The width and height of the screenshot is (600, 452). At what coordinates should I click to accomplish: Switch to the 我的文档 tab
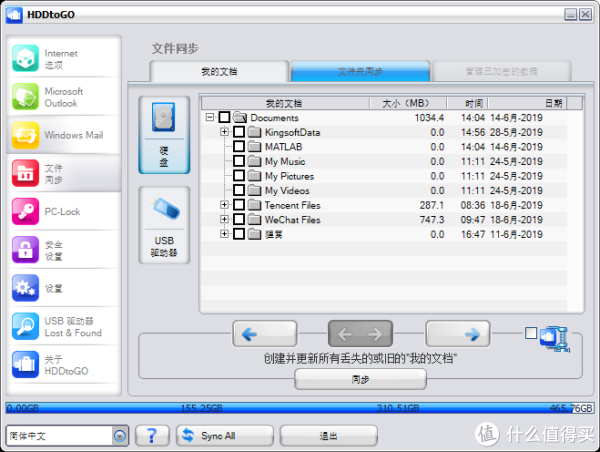click(x=219, y=71)
